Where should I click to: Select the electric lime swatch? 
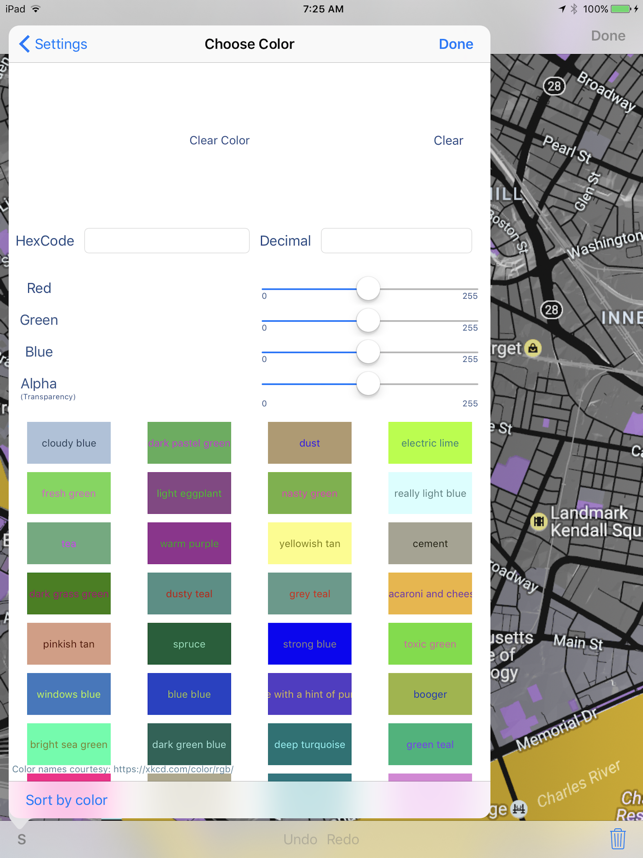coord(430,443)
